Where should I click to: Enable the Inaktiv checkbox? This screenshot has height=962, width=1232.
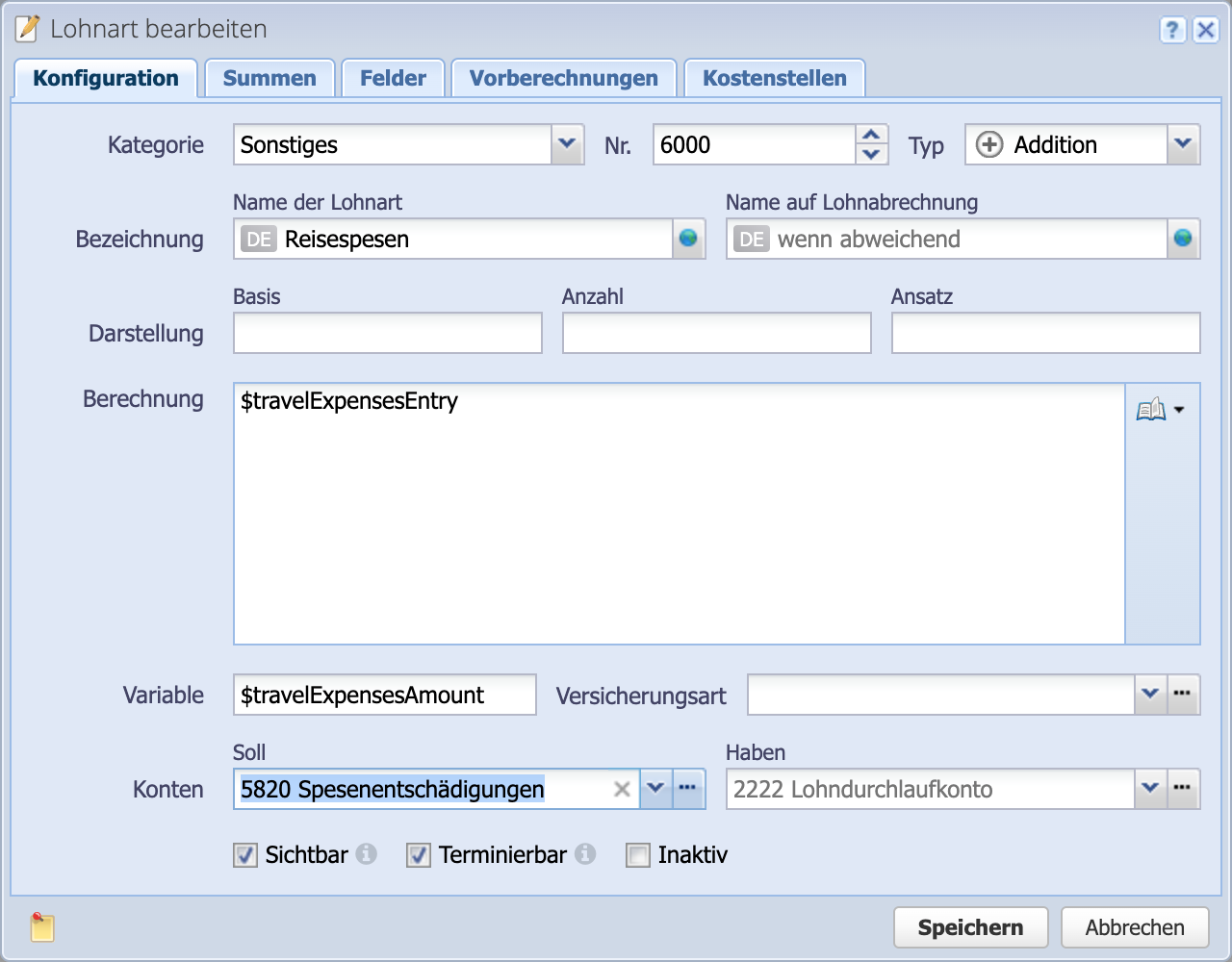pos(638,855)
